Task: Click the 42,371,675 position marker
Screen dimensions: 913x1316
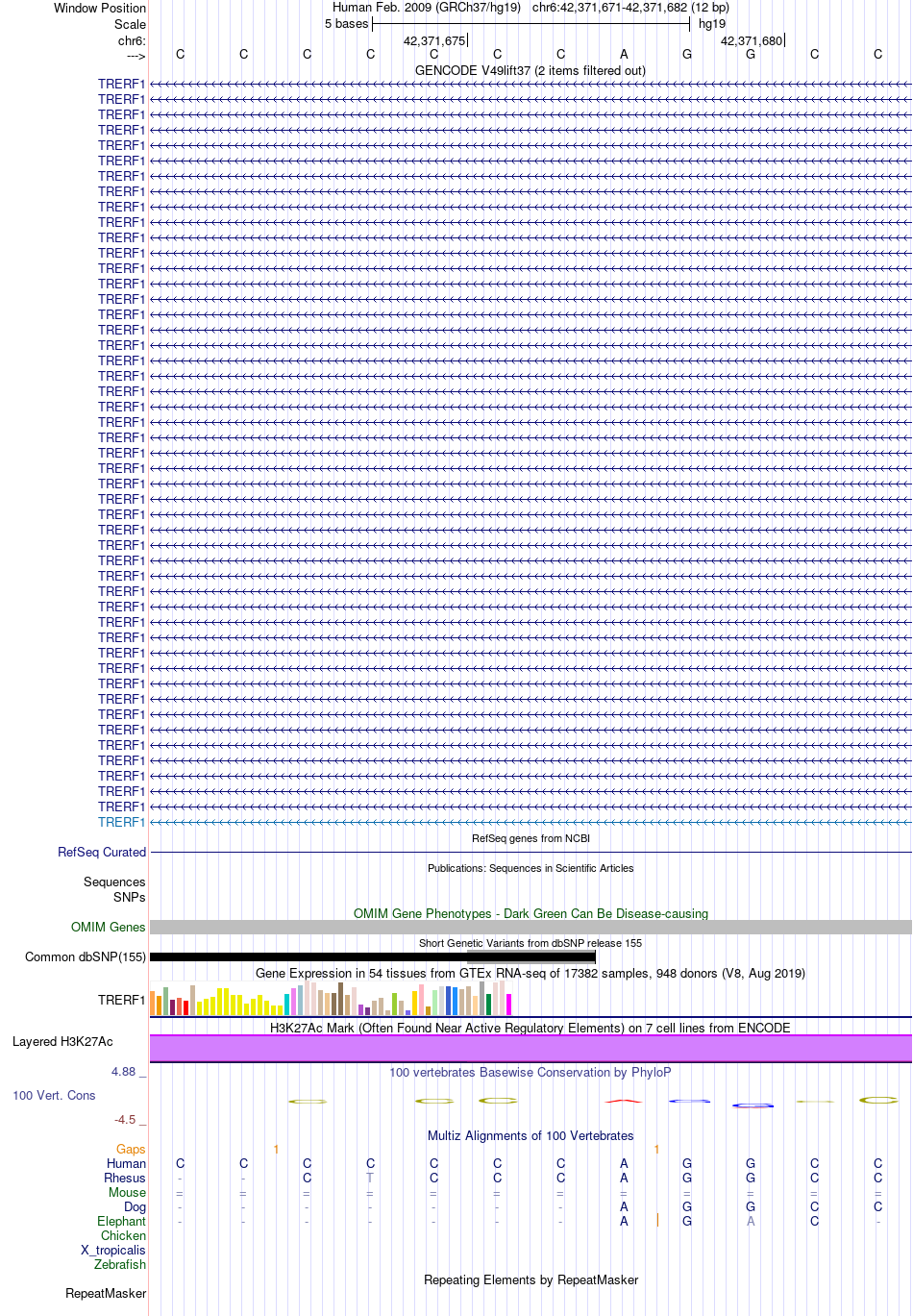Action: (x=434, y=40)
